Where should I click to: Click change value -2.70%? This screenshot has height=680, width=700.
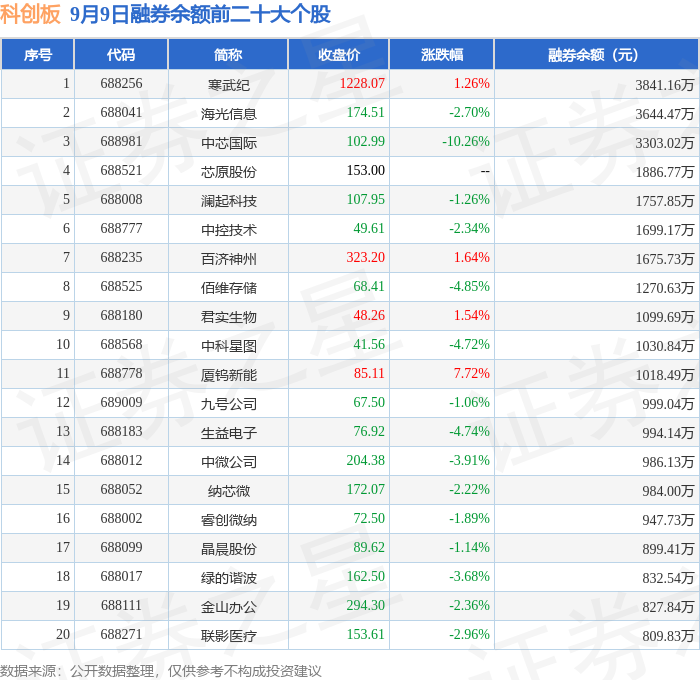469,113
